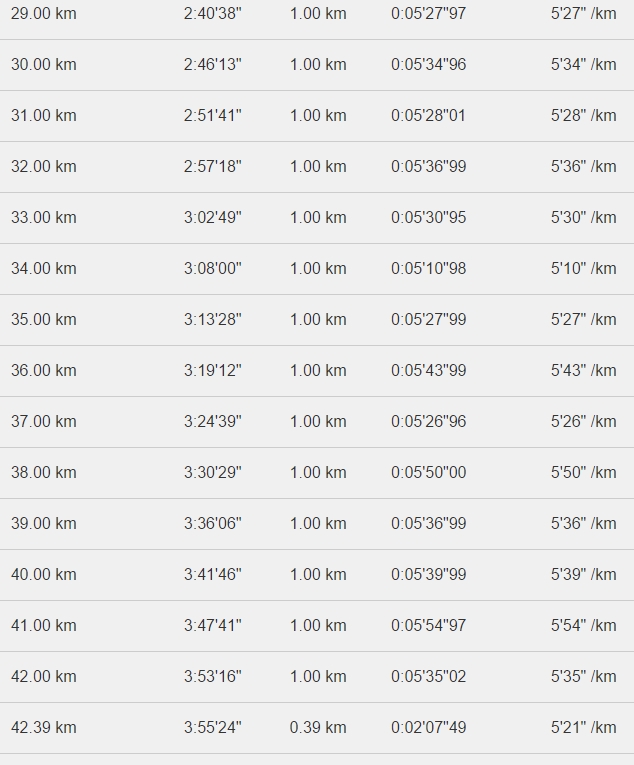Click pace 5'50" /km
This screenshot has width=634, height=765.
[583, 472]
